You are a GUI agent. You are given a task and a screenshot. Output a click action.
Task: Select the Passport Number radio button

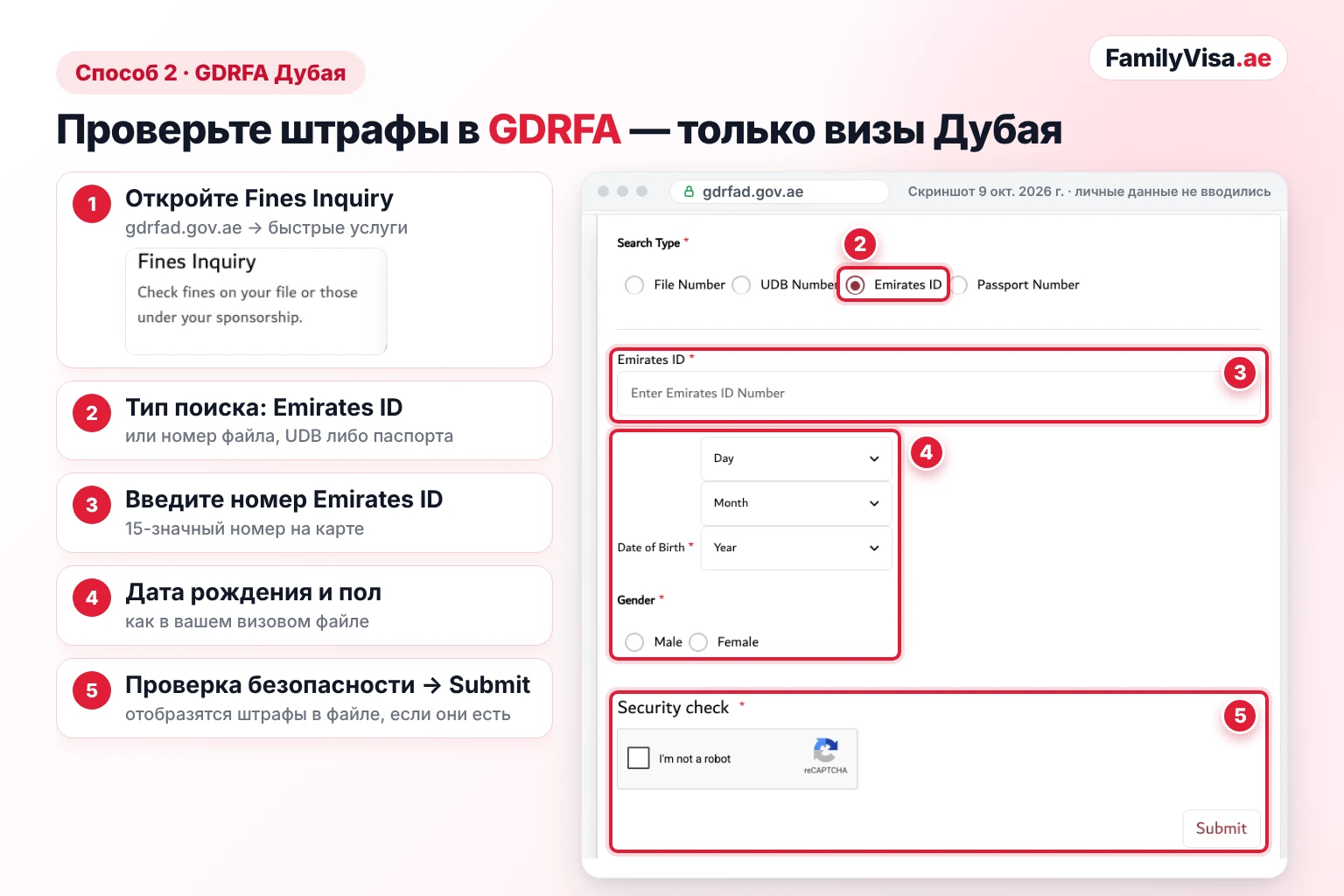959,285
